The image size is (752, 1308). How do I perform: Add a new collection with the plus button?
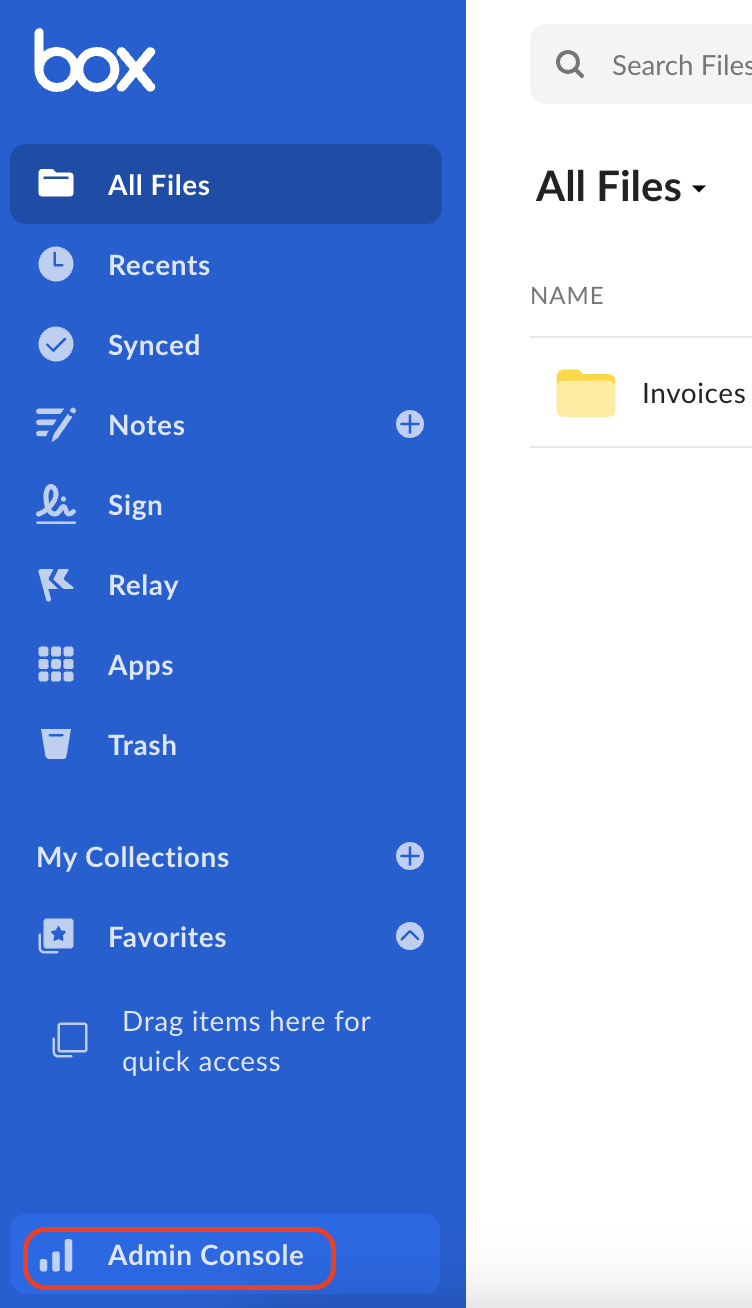point(410,857)
